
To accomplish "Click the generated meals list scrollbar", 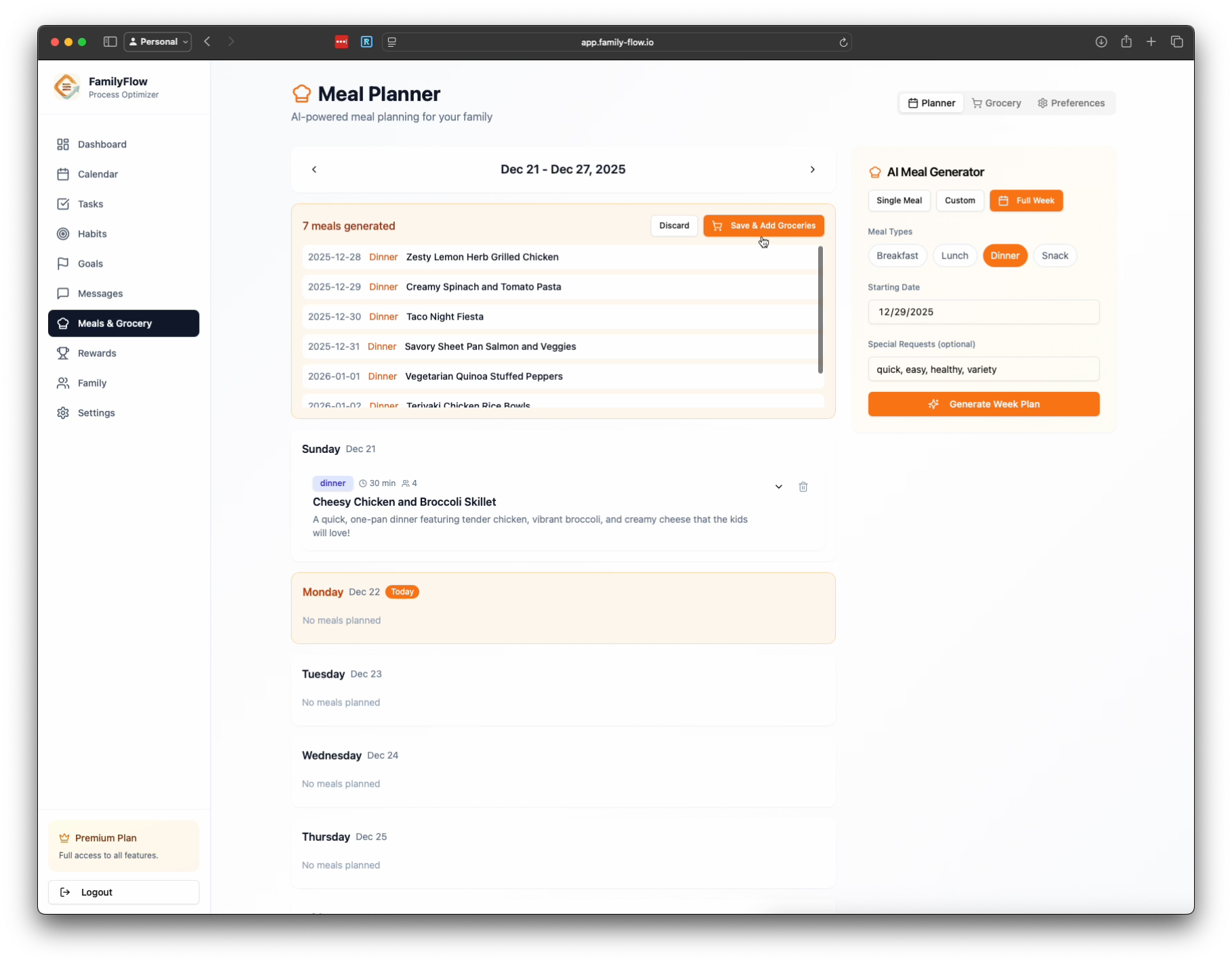I will point(820,309).
